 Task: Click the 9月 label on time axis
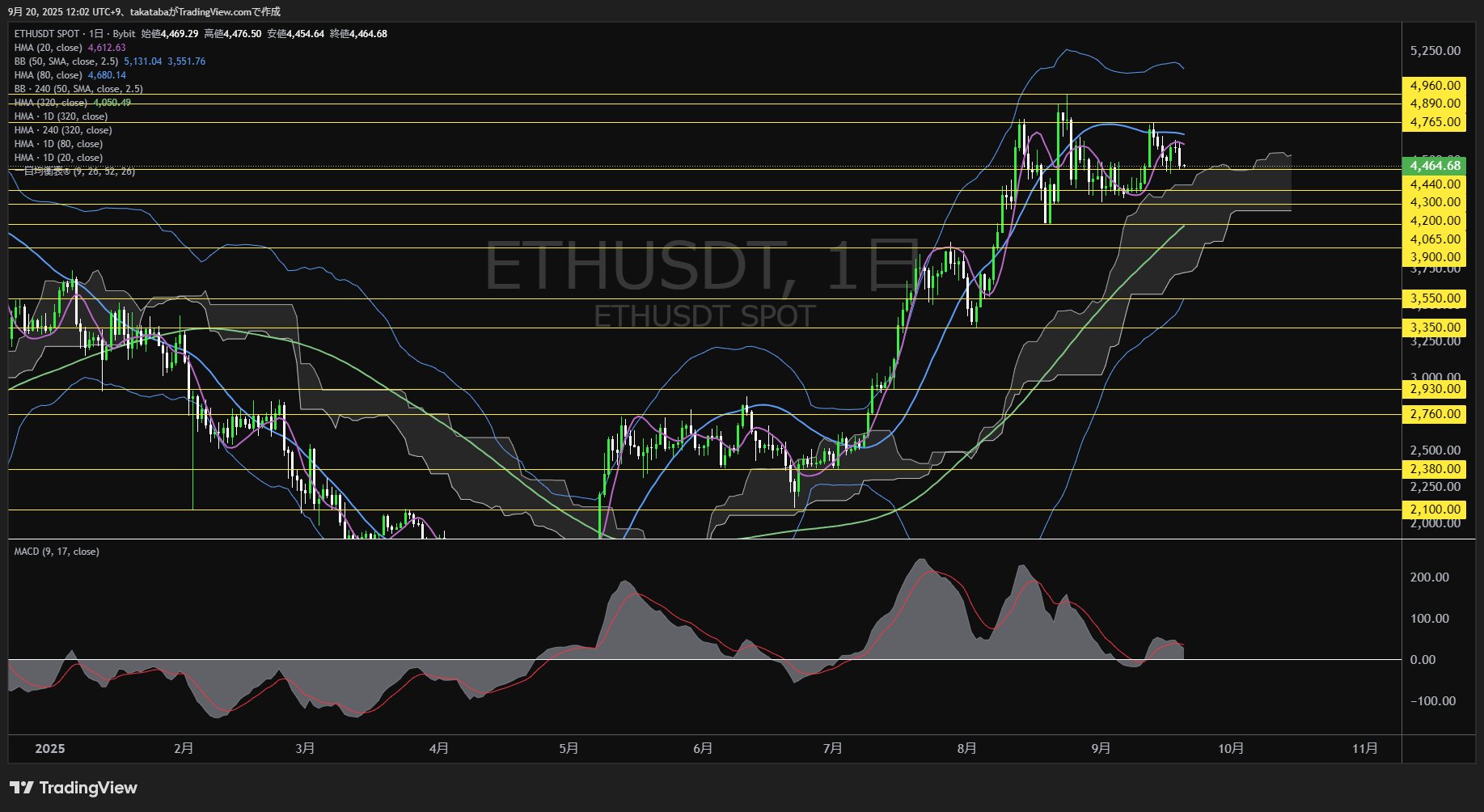[x=1101, y=749]
